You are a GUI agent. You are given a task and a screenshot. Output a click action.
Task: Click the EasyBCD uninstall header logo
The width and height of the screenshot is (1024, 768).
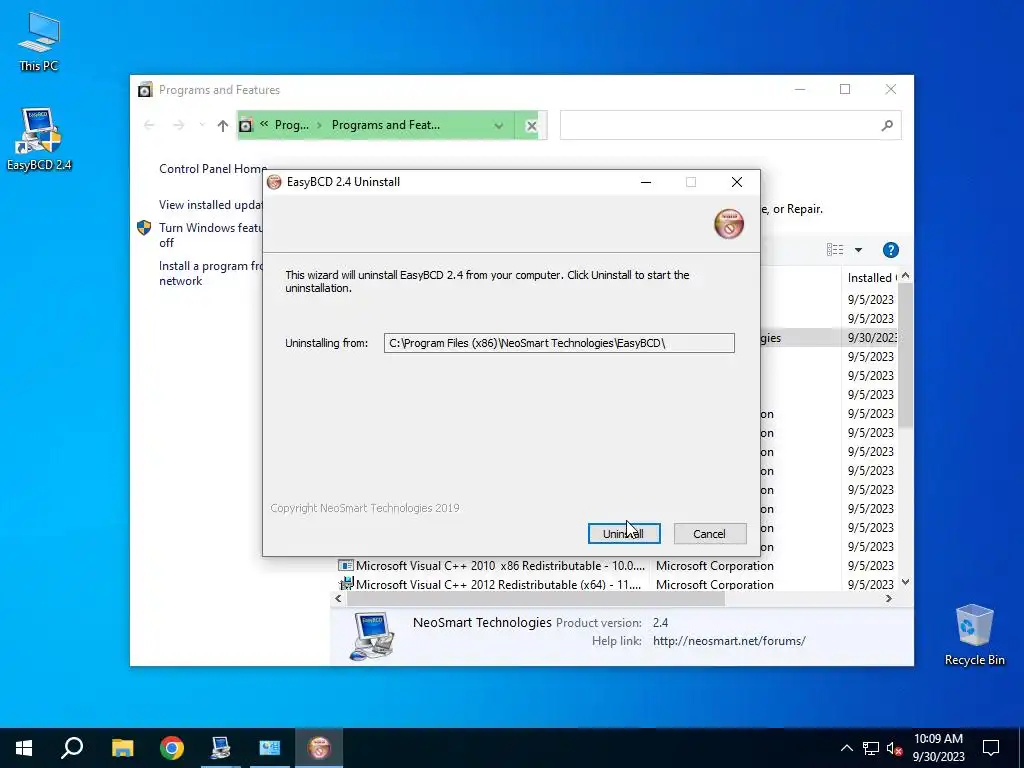(x=729, y=224)
